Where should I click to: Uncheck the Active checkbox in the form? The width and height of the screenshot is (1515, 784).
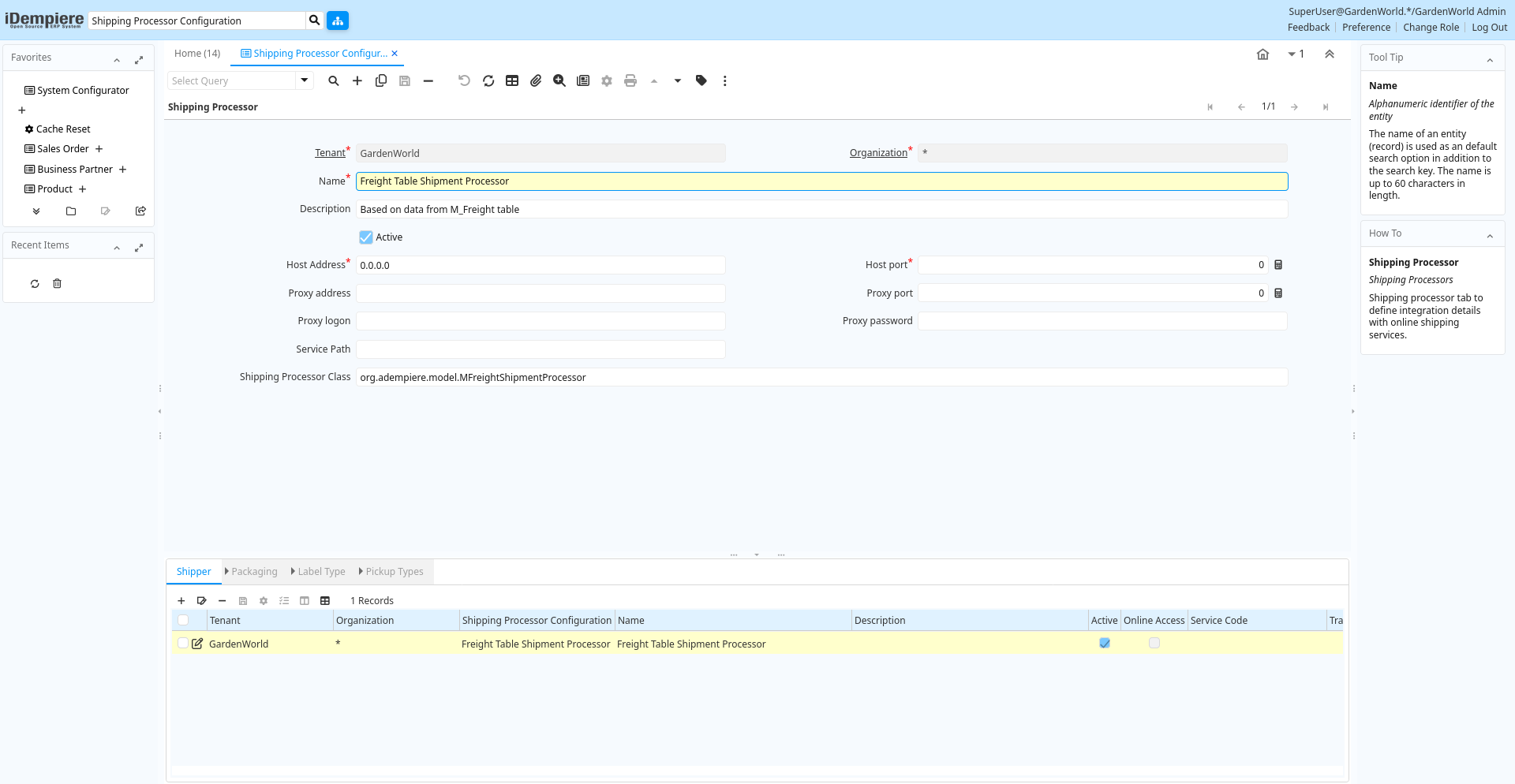(x=366, y=237)
